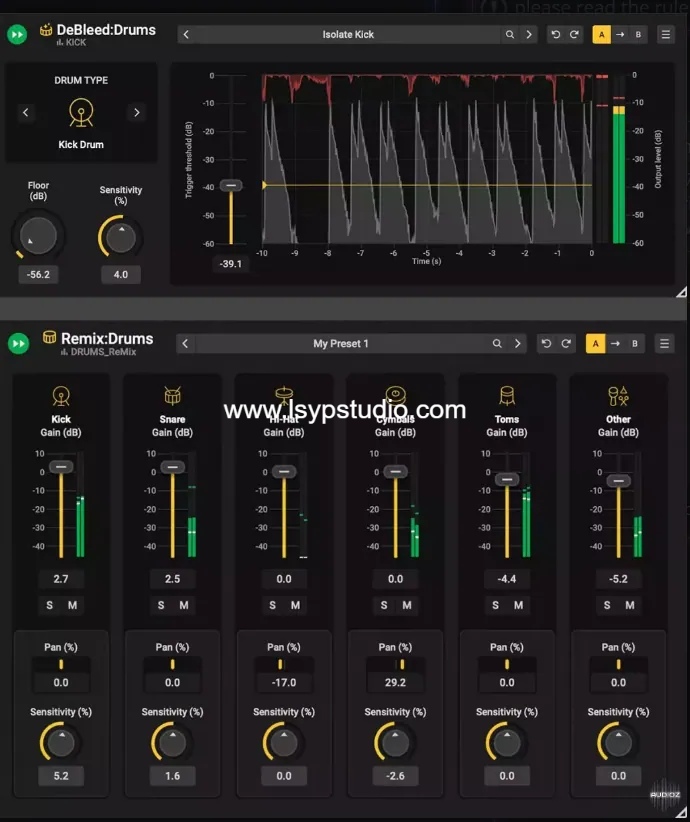Click the Toms channel icon

(x=507, y=396)
